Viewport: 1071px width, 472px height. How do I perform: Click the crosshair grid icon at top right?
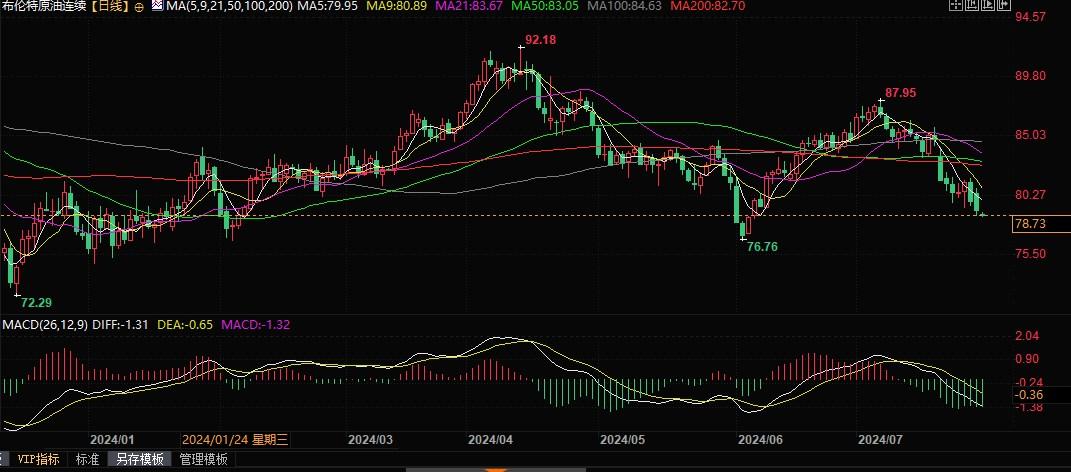956,5
